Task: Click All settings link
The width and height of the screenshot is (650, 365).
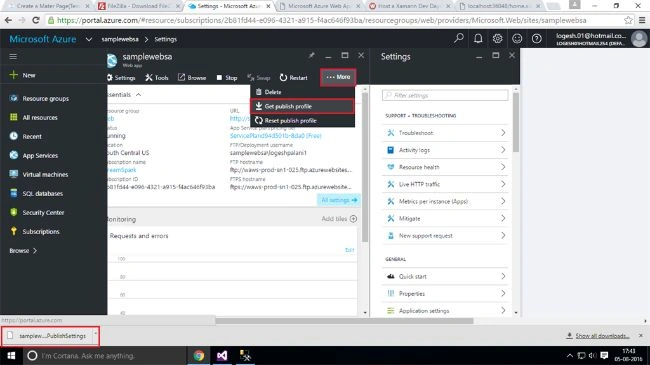Action: click(x=339, y=200)
